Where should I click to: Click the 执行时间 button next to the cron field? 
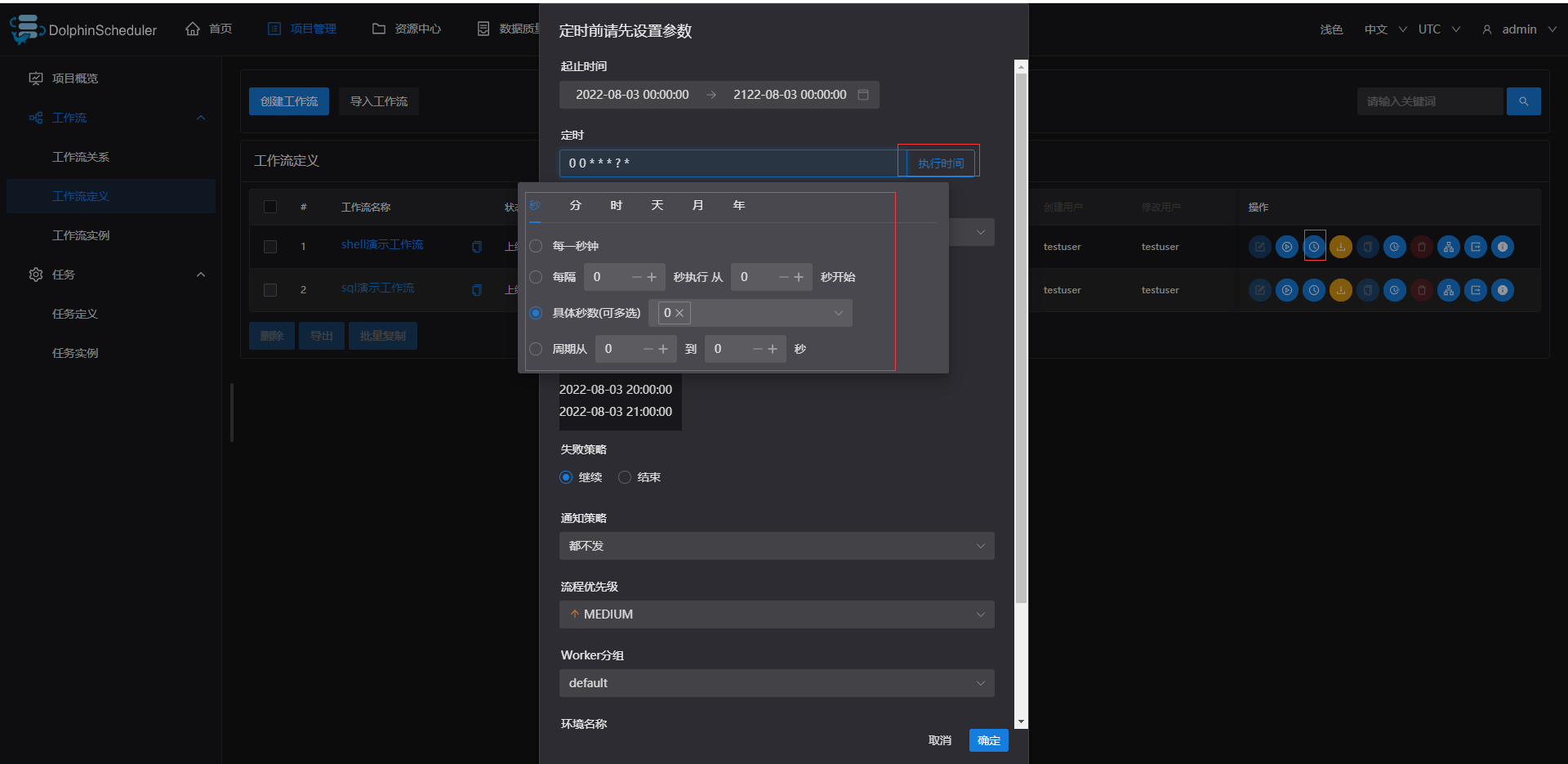point(941,163)
